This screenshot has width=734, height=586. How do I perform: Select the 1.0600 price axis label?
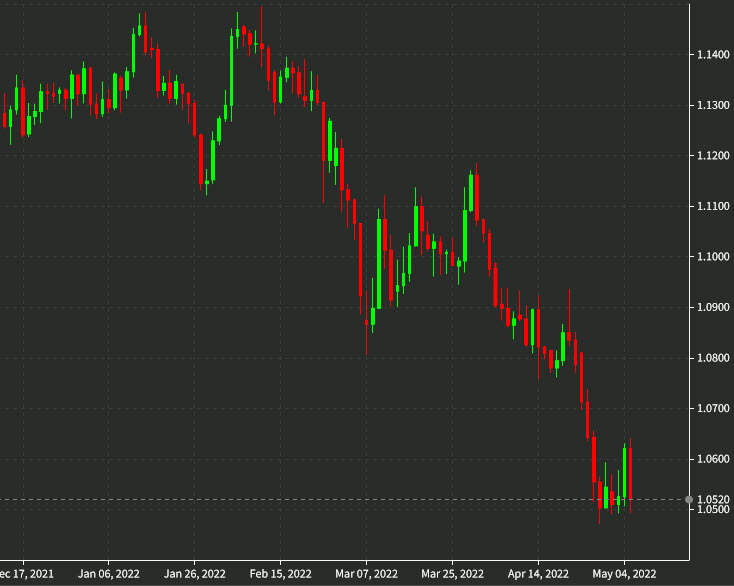click(713, 460)
